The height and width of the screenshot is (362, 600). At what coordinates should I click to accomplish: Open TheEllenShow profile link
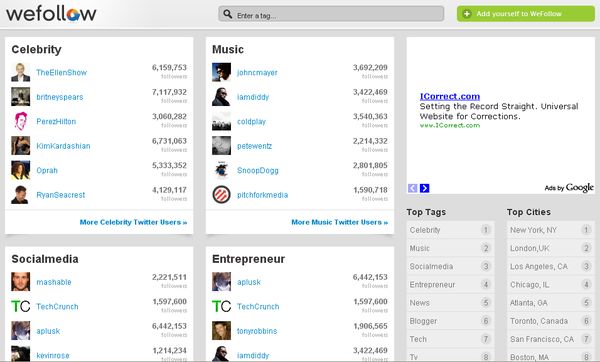(x=62, y=72)
